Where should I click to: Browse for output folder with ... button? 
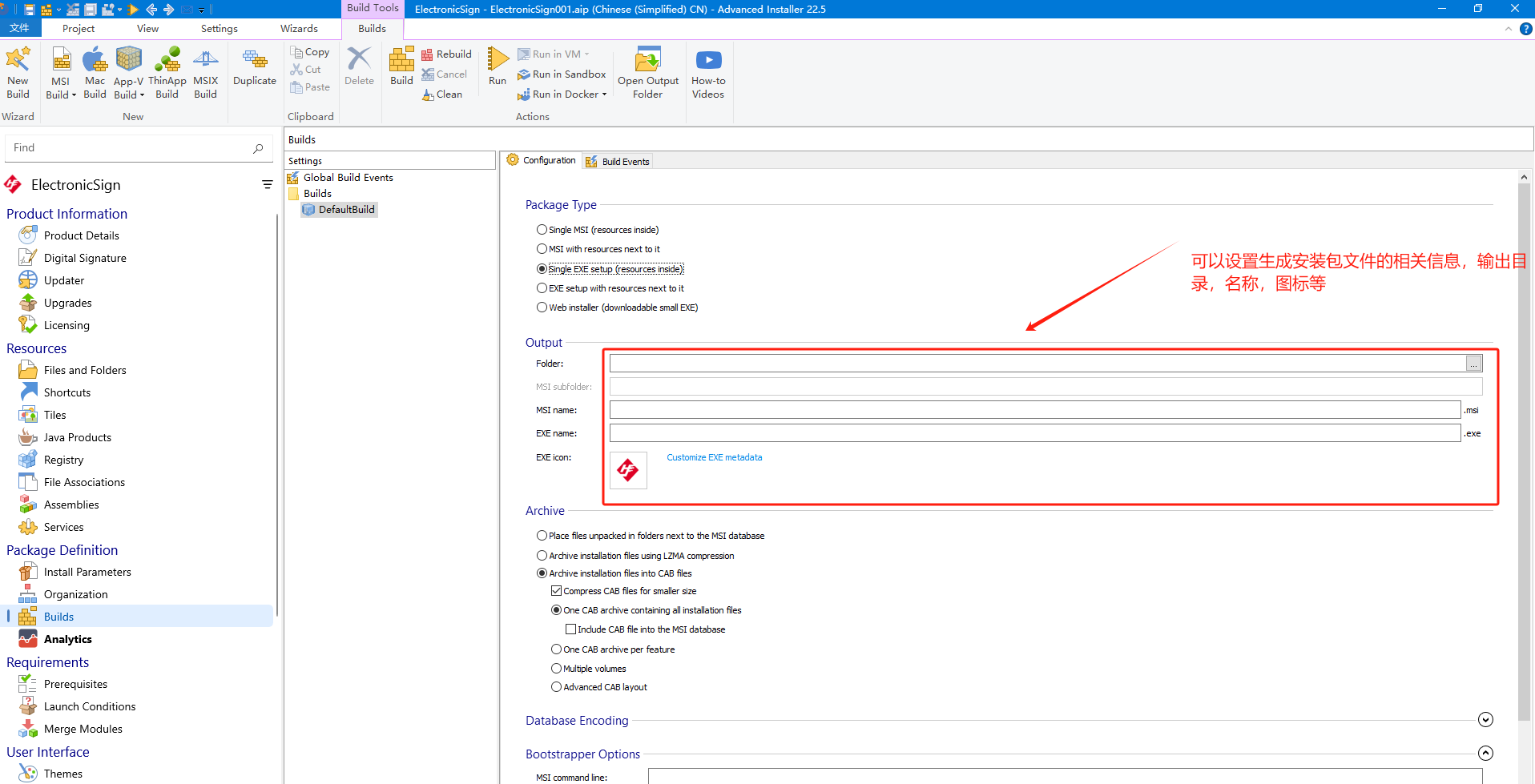pos(1474,364)
